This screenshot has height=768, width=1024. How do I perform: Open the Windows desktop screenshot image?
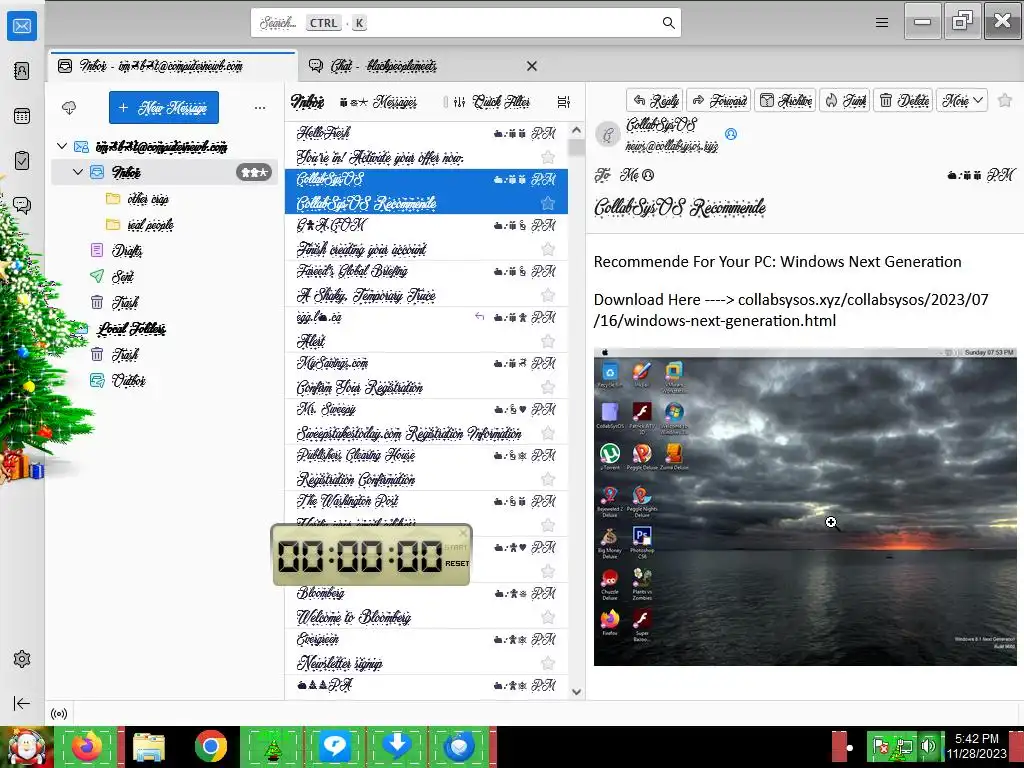point(805,507)
